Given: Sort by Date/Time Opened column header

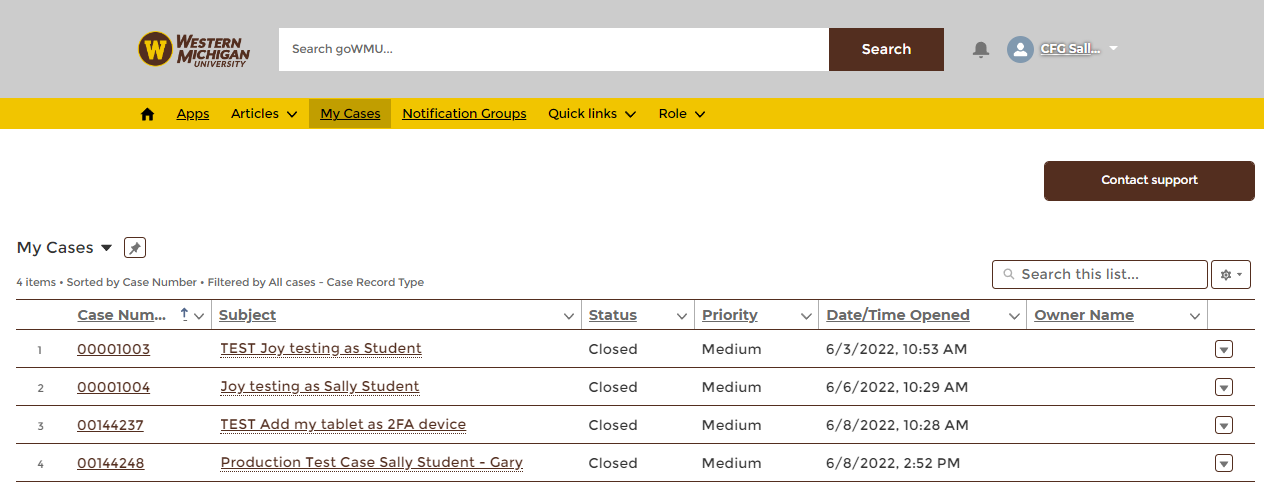Looking at the screenshot, I should coord(898,315).
